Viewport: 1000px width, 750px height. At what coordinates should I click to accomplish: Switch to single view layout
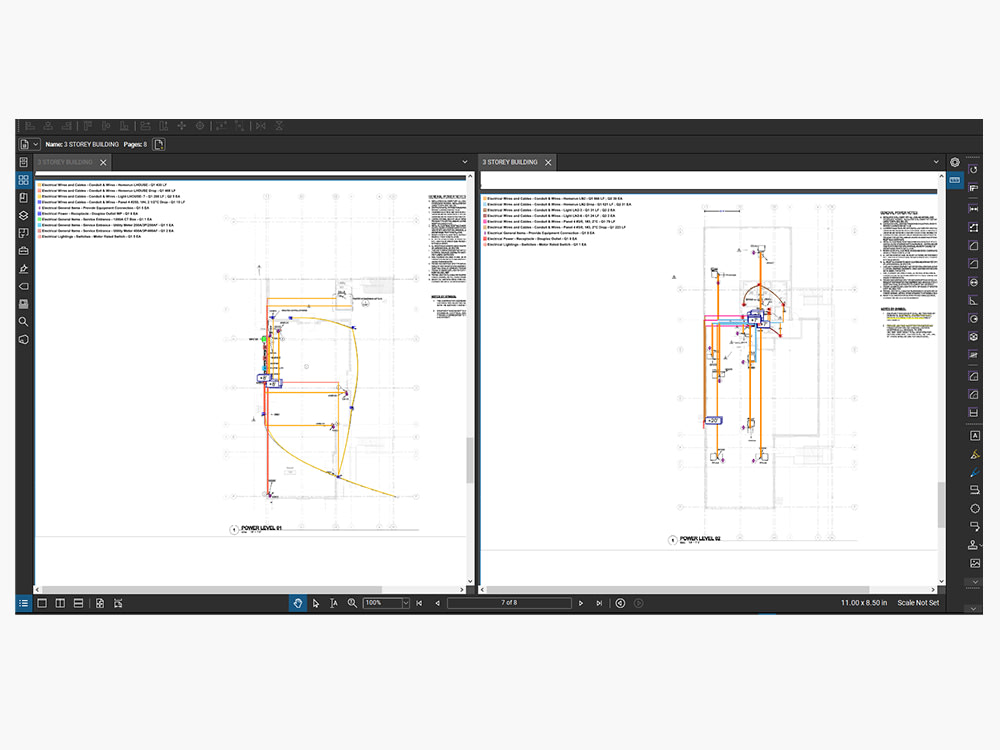42,603
